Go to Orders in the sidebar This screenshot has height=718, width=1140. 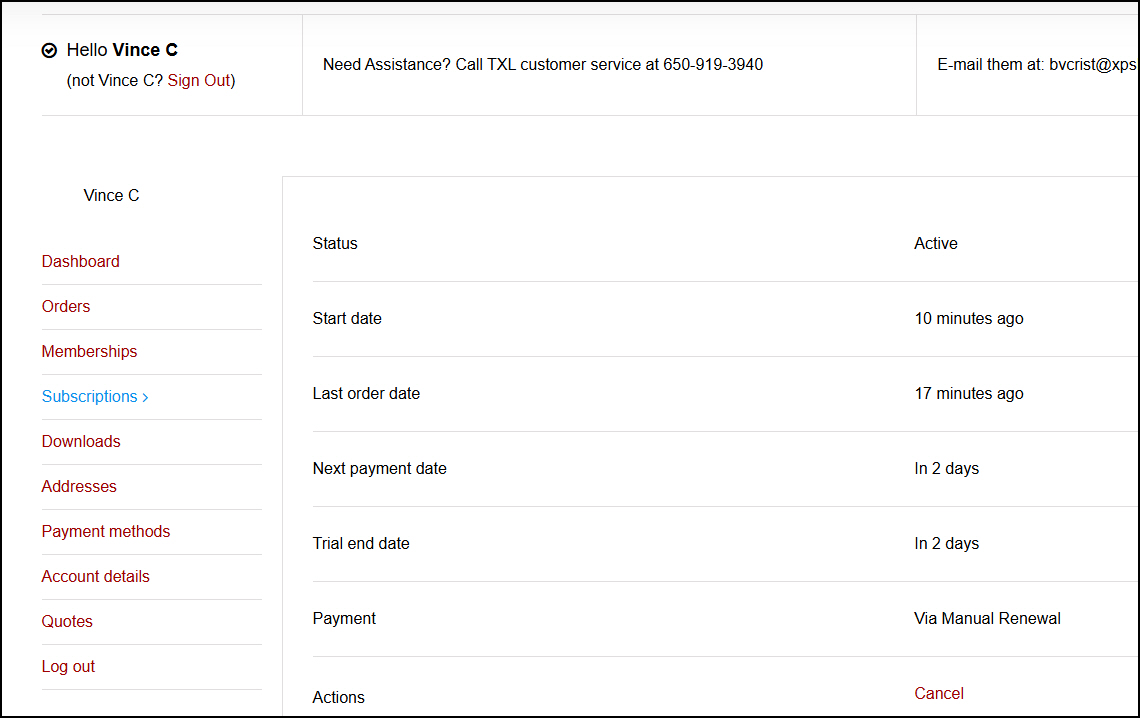(x=66, y=306)
